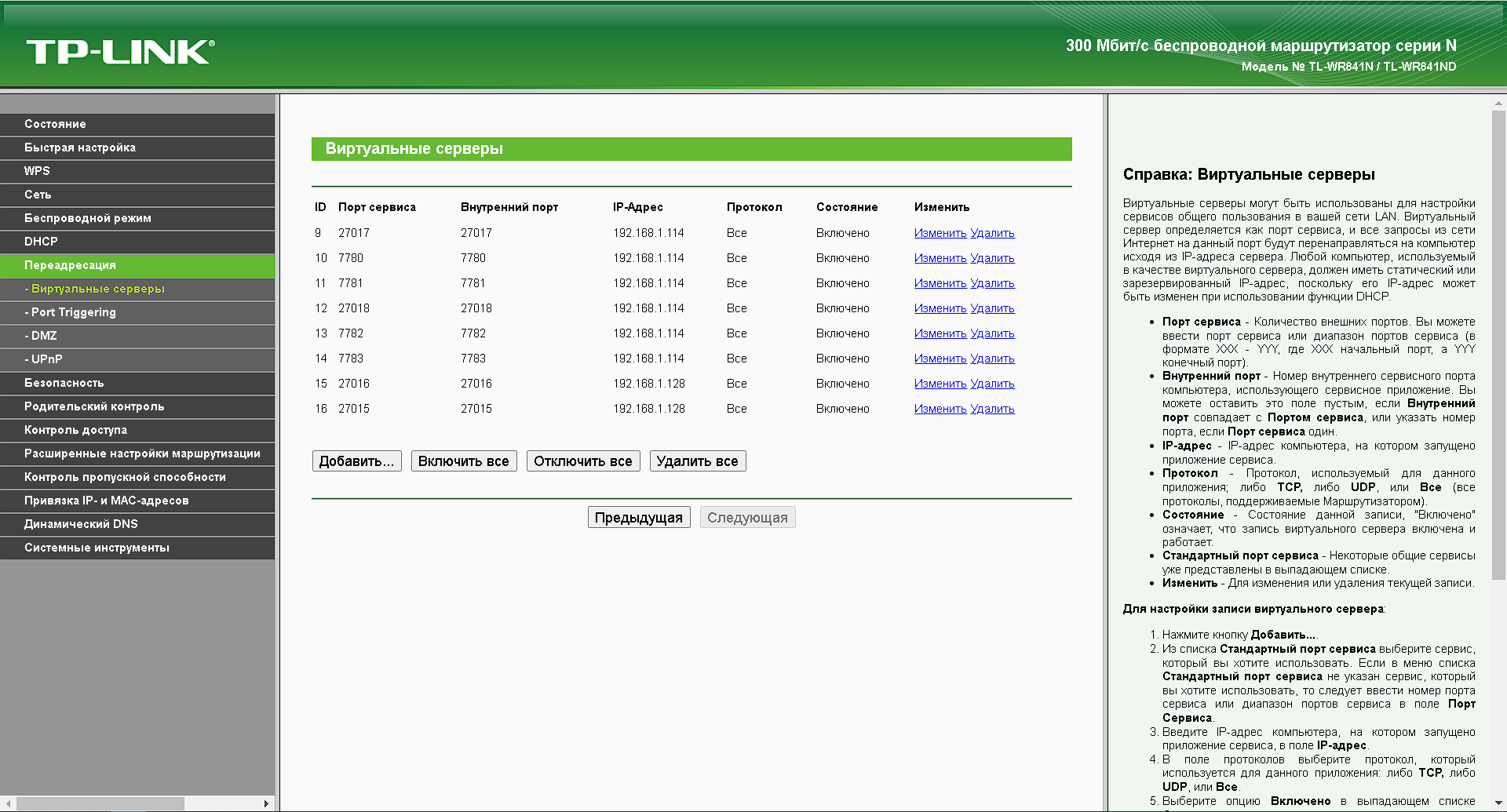Click Изменить for port 7780 entry
Screen dimensions: 1507x812
tap(940, 258)
